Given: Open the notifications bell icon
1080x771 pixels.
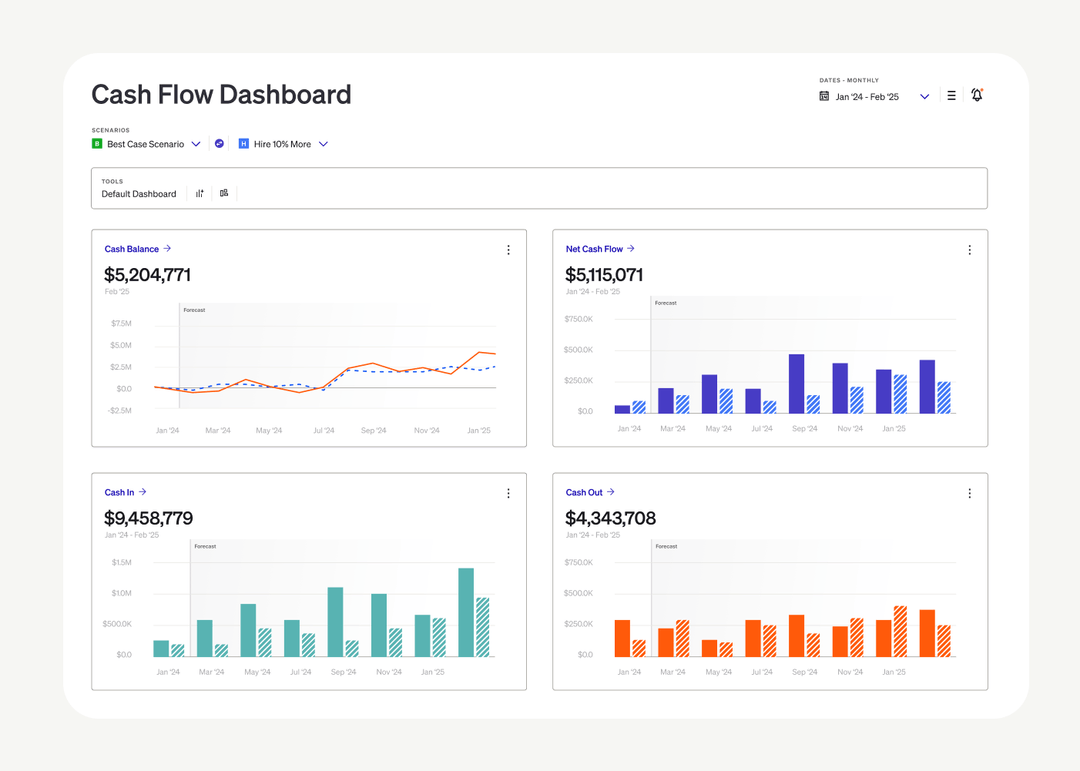Looking at the screenshot, I should click(x=977, y=95).
